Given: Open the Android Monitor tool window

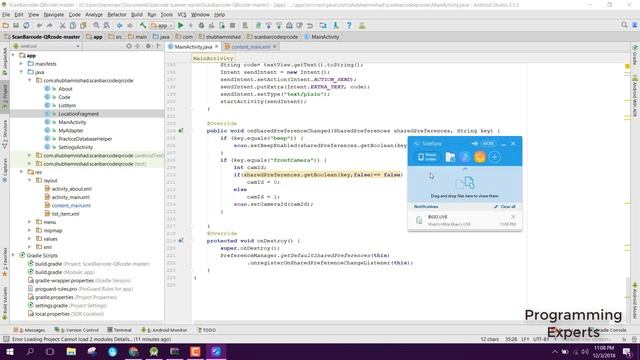Looking at the screenshot, I should click(164, 330).
